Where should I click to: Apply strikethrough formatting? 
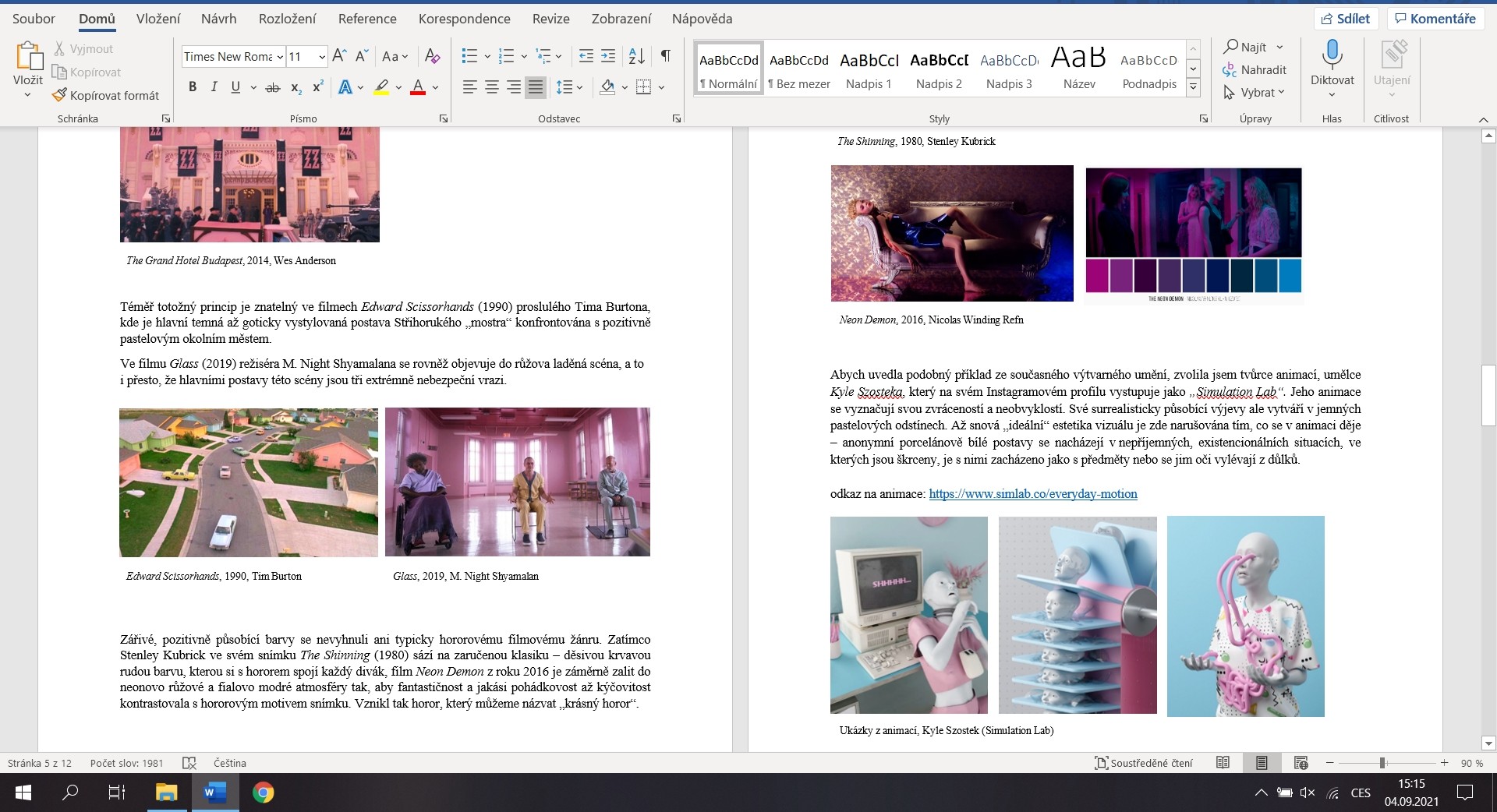pyautogui.click(x=272, y=87)
